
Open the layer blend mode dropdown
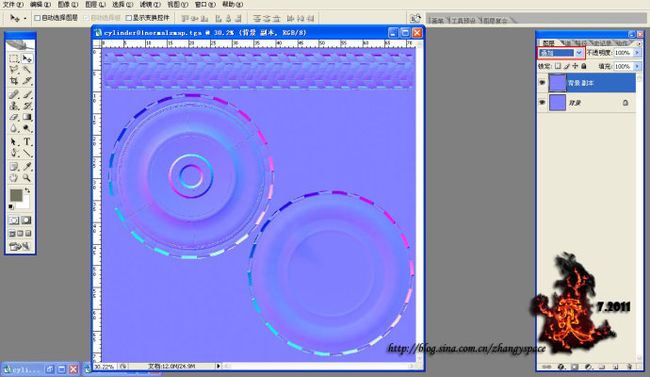tap(561, 53)
